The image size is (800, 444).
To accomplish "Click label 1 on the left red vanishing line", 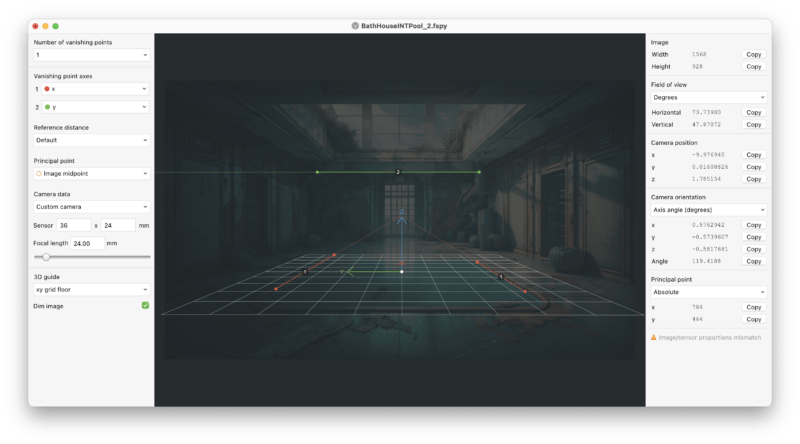I will 305,272.
